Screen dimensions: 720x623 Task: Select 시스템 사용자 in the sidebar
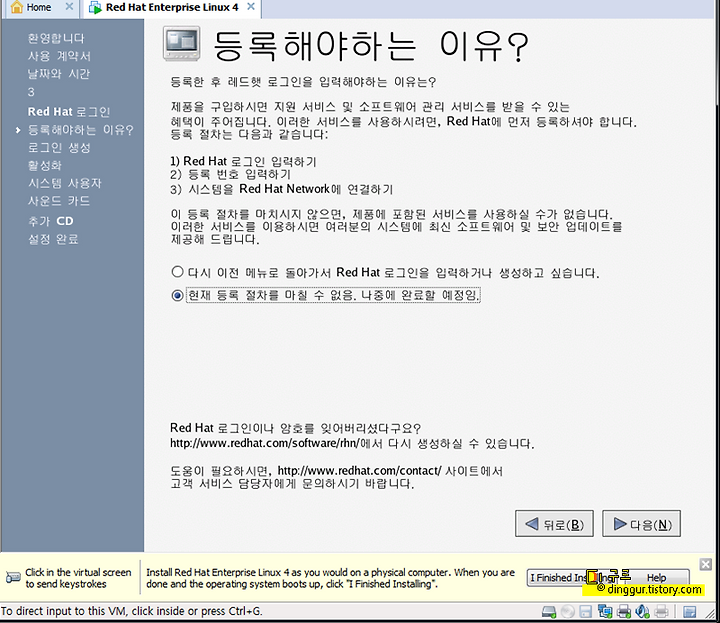(x=65, y=183)
